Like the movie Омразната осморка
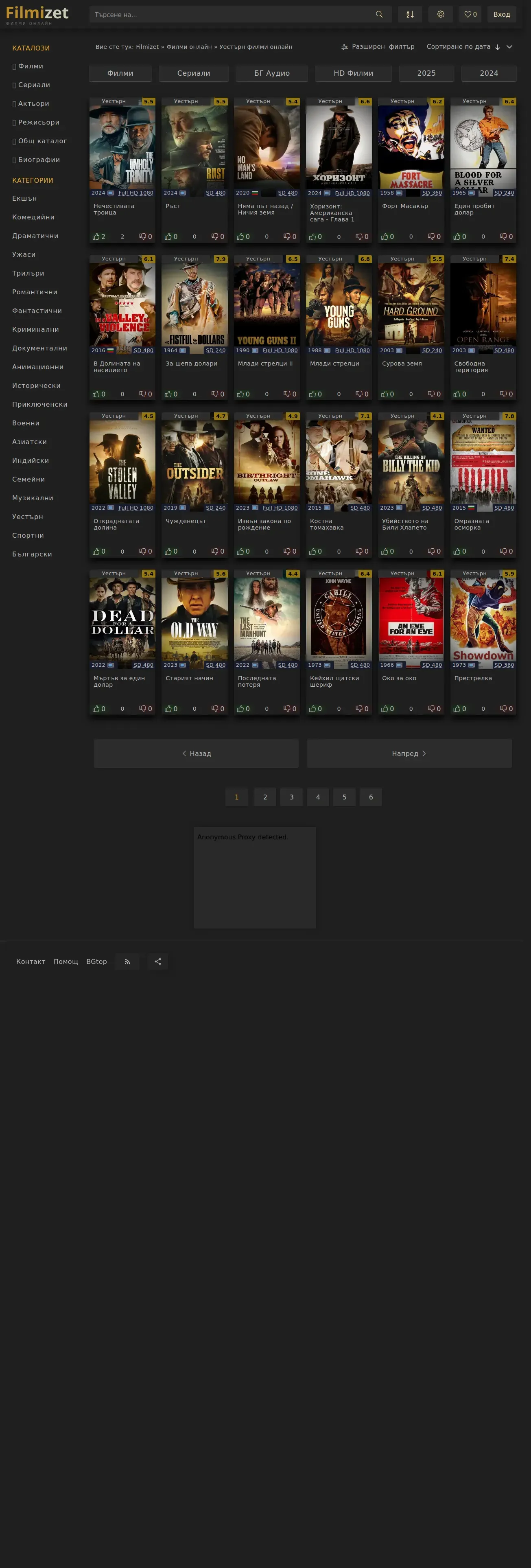The height and width of the screenshot is (1568, 531). [x=460, y=552]
